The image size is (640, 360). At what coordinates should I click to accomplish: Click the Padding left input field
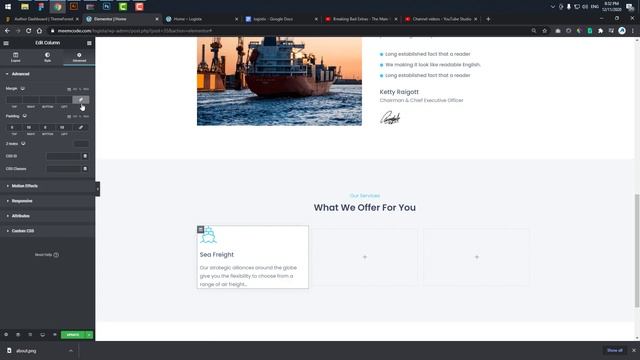64,127
